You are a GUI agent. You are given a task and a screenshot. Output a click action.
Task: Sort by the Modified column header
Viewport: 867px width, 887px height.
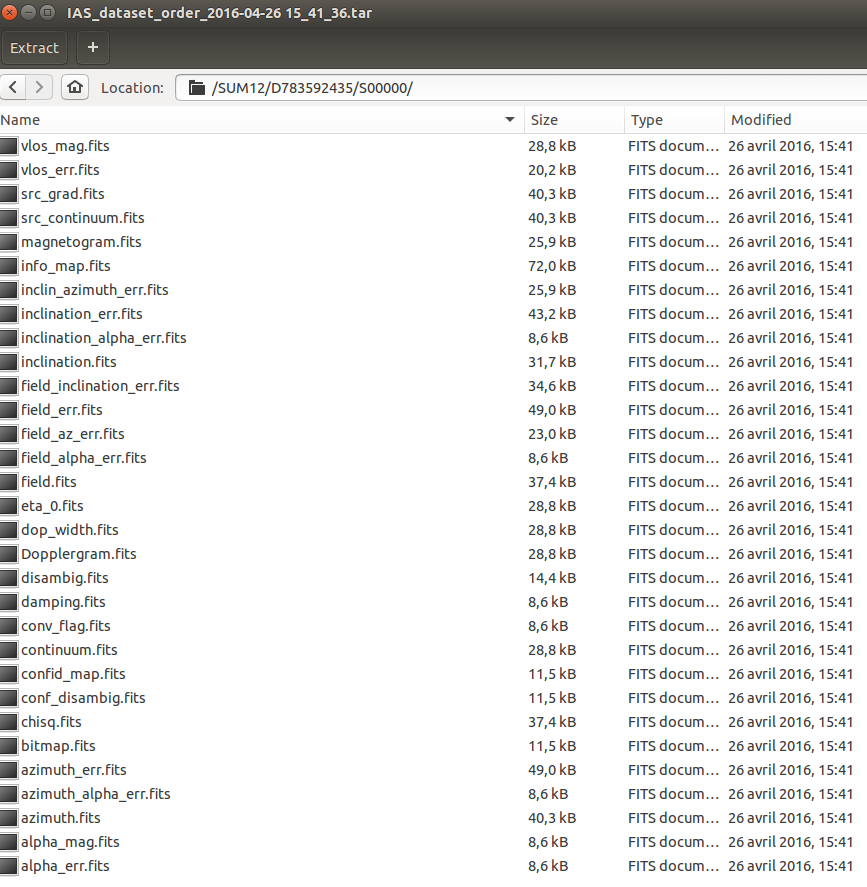(795, 120)
